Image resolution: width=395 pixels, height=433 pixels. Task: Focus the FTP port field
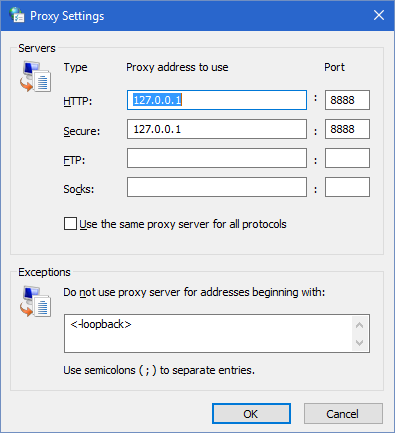(347, 158)
